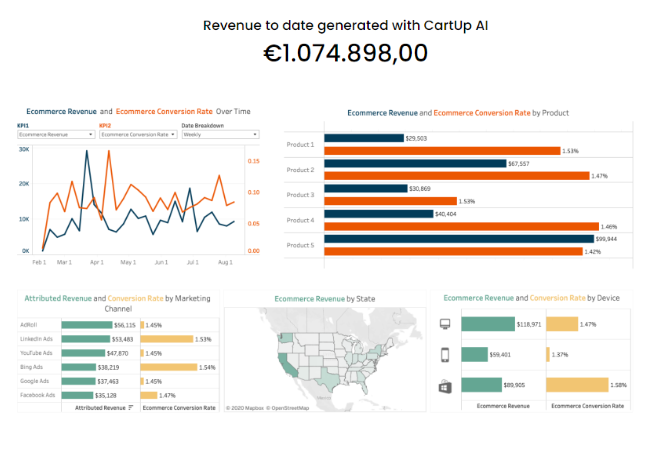Click the Attributed Revenue column header

pos(100,408)
